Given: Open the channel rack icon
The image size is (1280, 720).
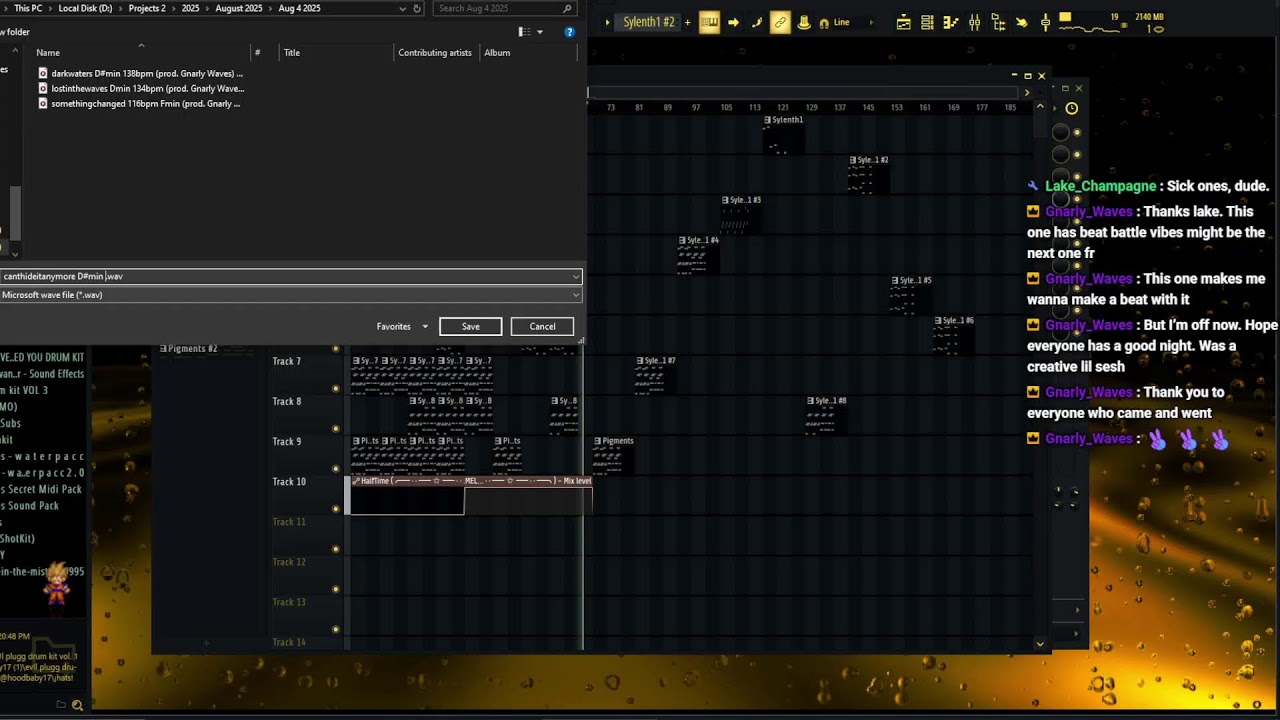Looking at the screenshot, I should coord(927,22).
